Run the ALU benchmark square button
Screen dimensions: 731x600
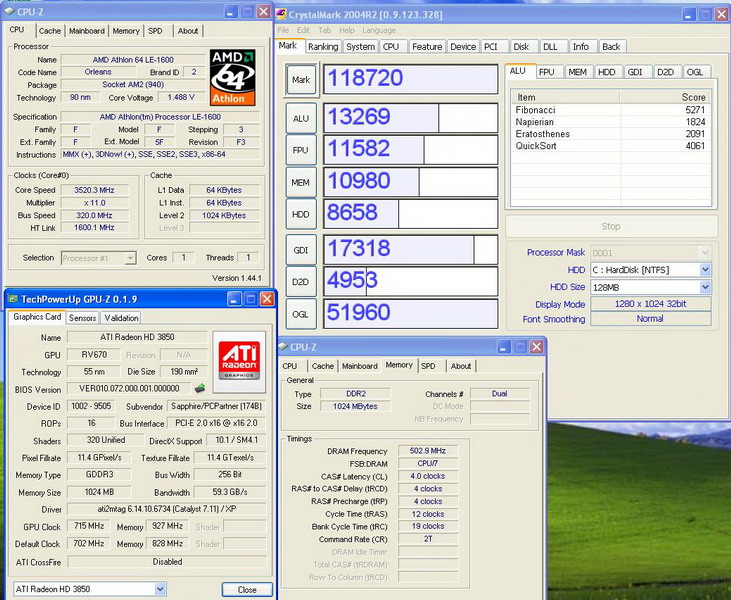point(300,118)
